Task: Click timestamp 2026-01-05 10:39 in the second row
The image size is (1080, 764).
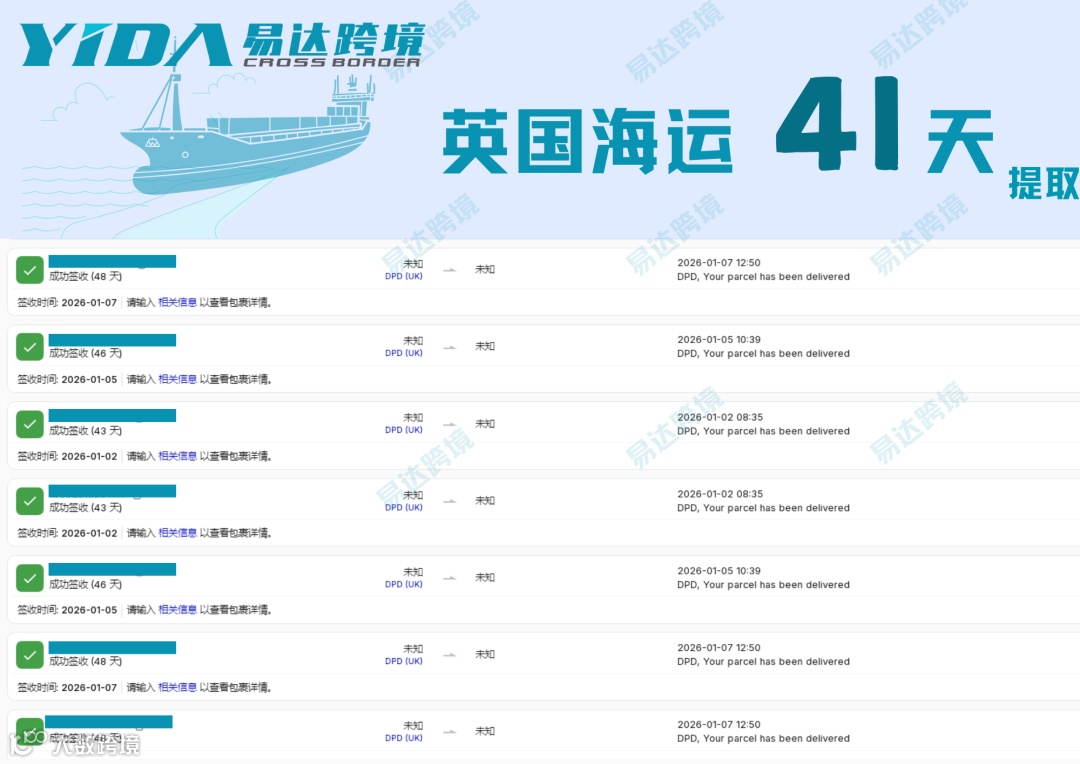Action: (x=718, y=340)
